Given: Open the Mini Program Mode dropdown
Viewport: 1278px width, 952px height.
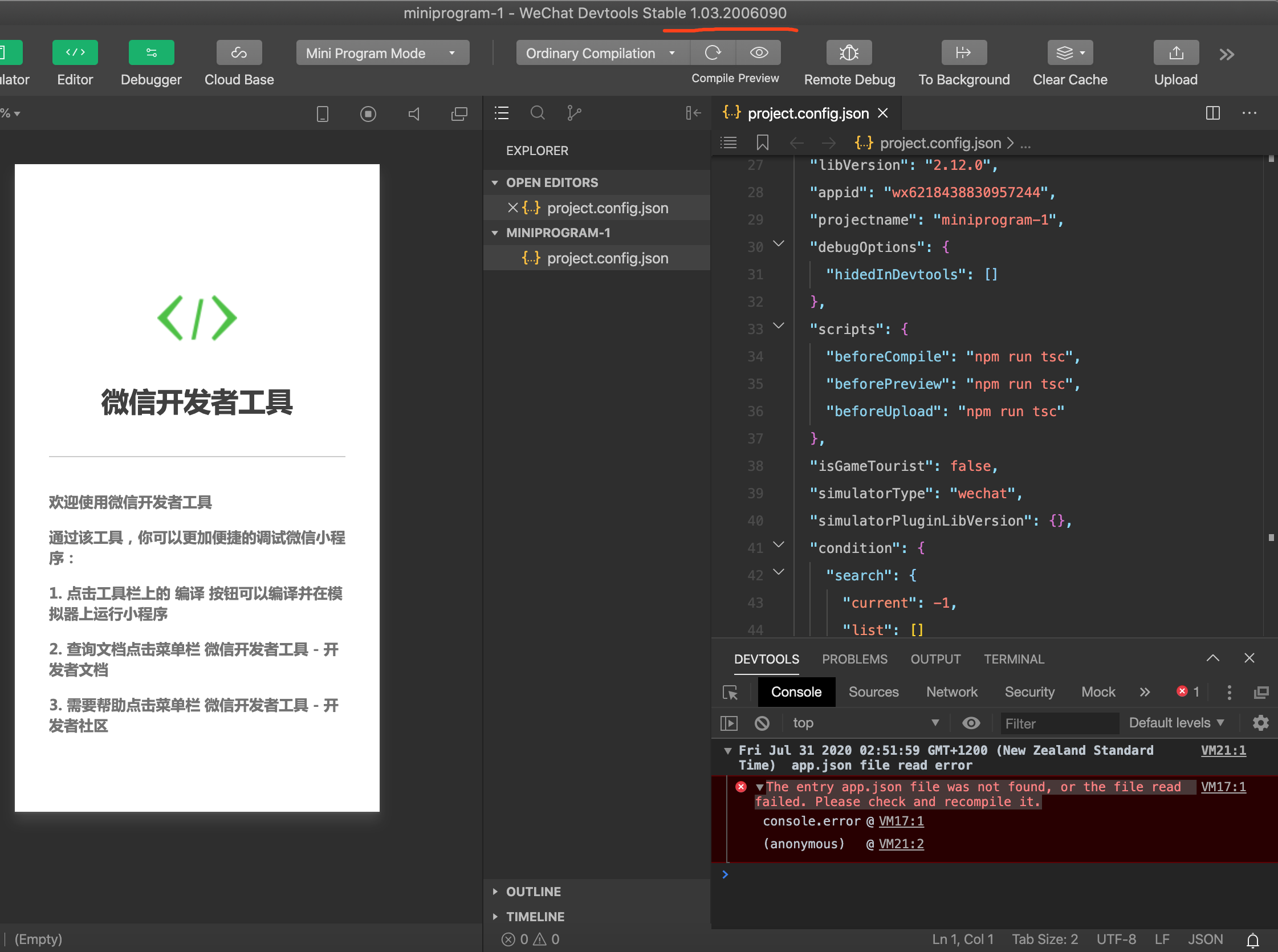Looking at the screenshot, I should (382, 53).
